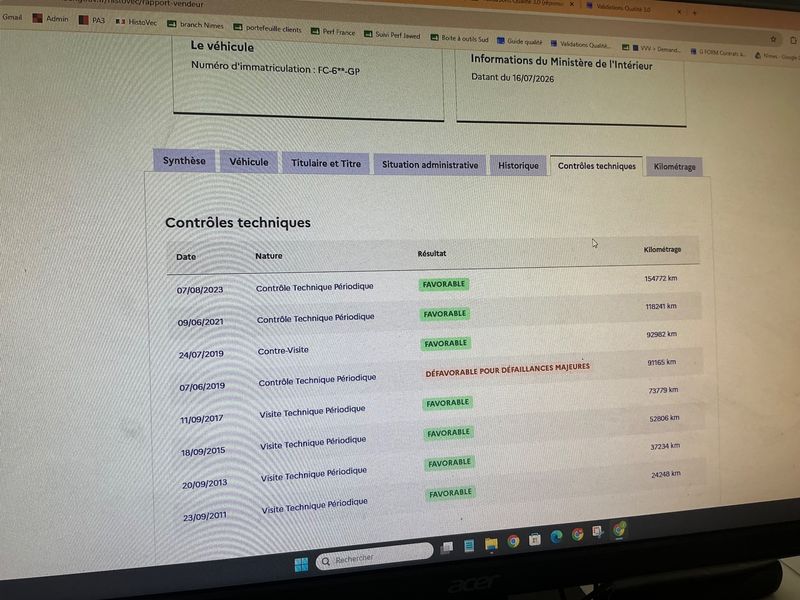Open Task View from the taskbar

447,547
